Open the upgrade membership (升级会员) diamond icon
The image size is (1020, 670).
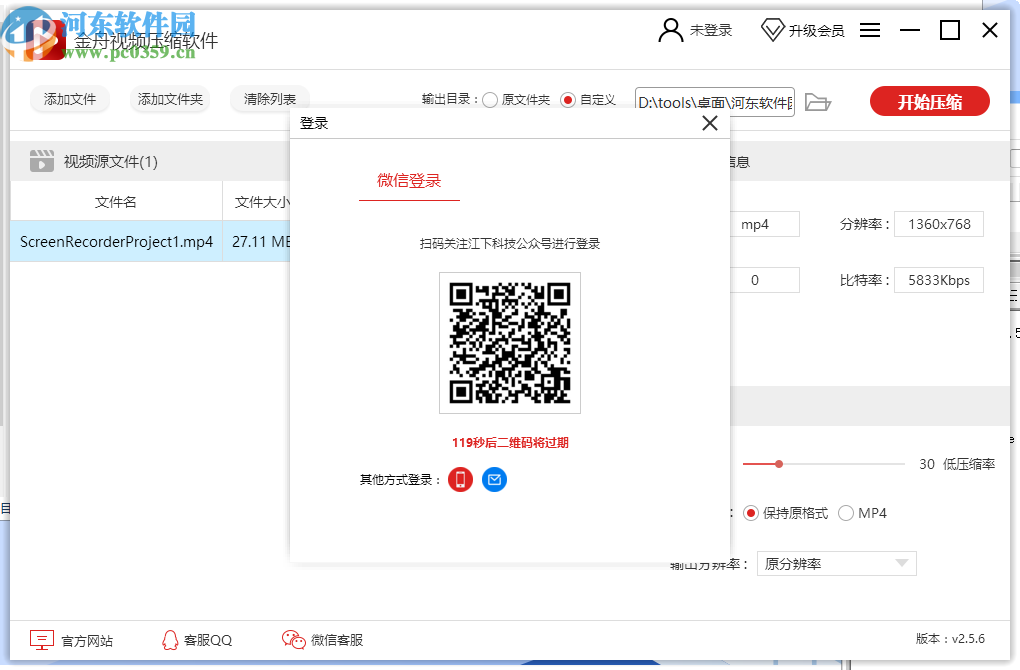pos(773,30)
